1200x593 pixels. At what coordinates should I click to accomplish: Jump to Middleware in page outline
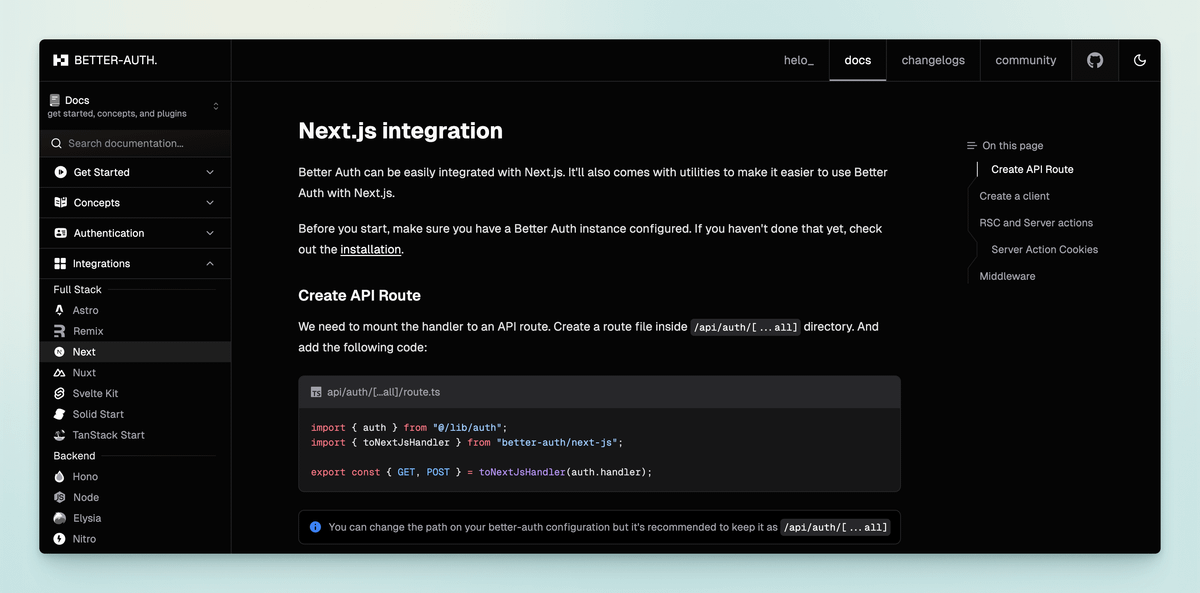click(1007, 276)
